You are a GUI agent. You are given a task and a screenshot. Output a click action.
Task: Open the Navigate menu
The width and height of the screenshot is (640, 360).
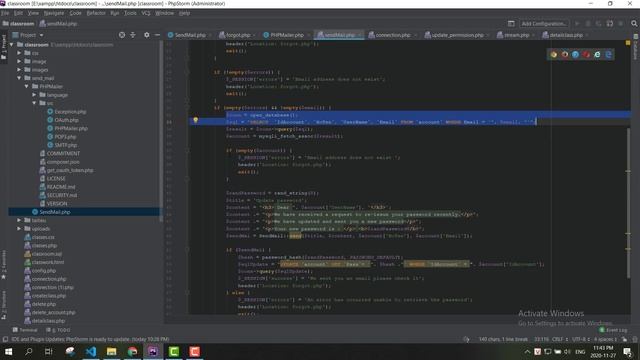click(x=54, y=13)
